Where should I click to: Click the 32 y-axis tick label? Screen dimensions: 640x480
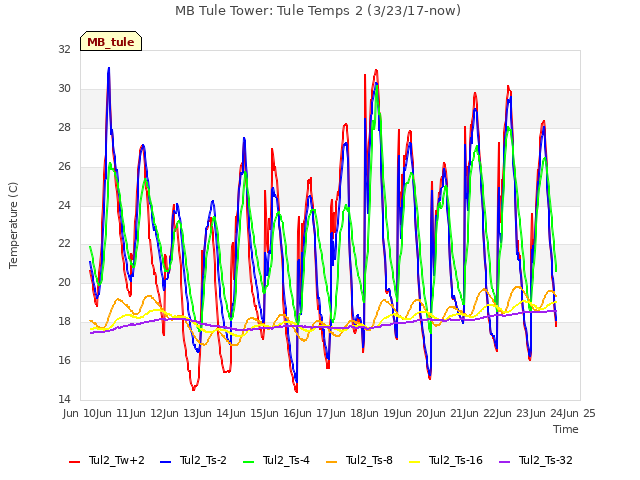coord(64,49)
